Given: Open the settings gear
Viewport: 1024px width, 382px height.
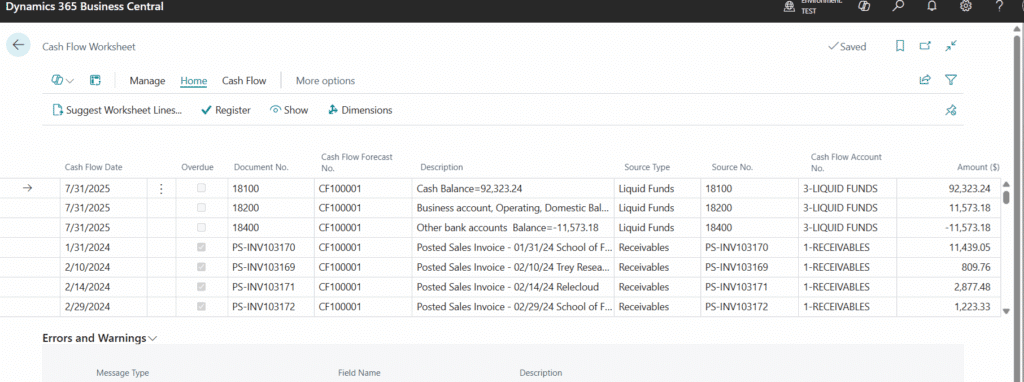Looking at the screenshot, I should coord(965,7).
